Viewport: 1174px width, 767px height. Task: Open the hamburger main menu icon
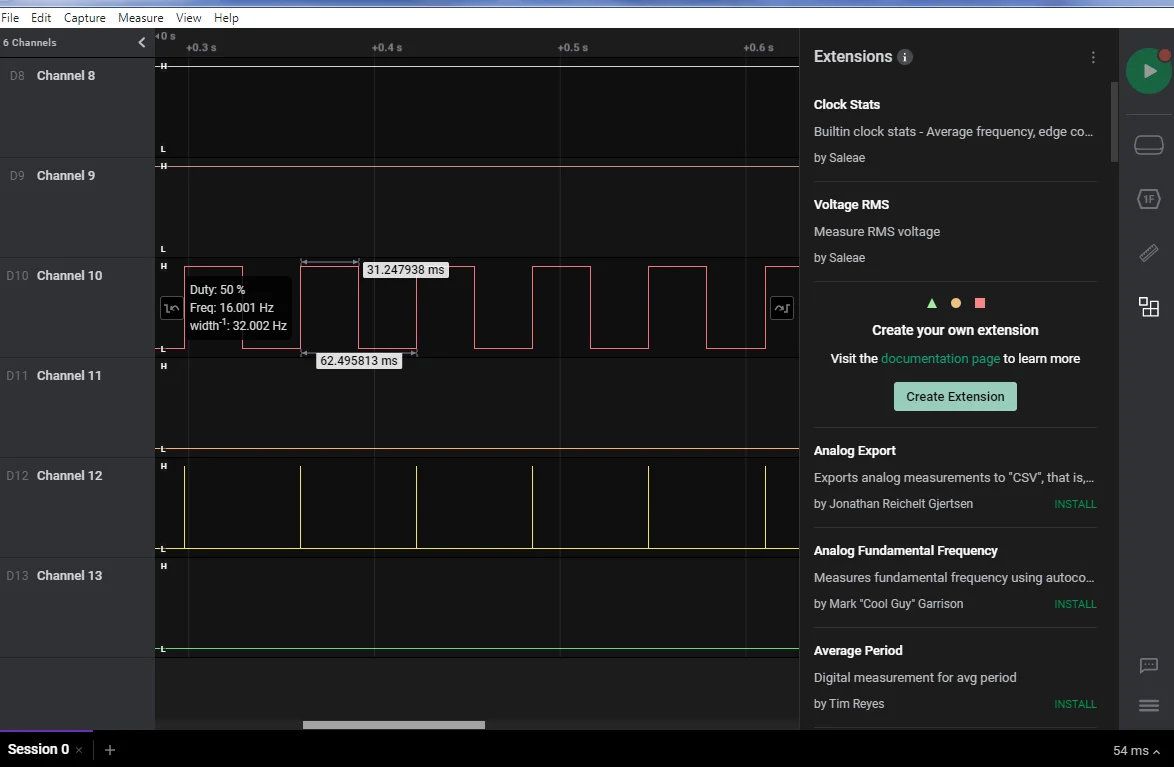(1149, 706)
